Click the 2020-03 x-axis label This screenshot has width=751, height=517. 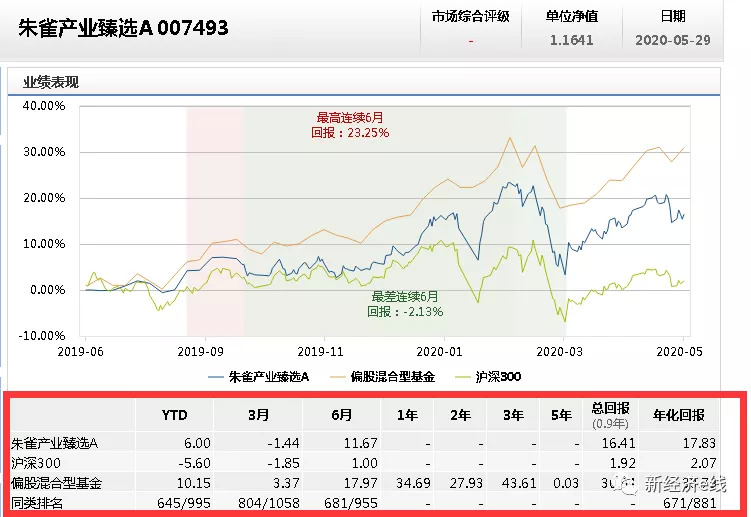click(559, 352)
